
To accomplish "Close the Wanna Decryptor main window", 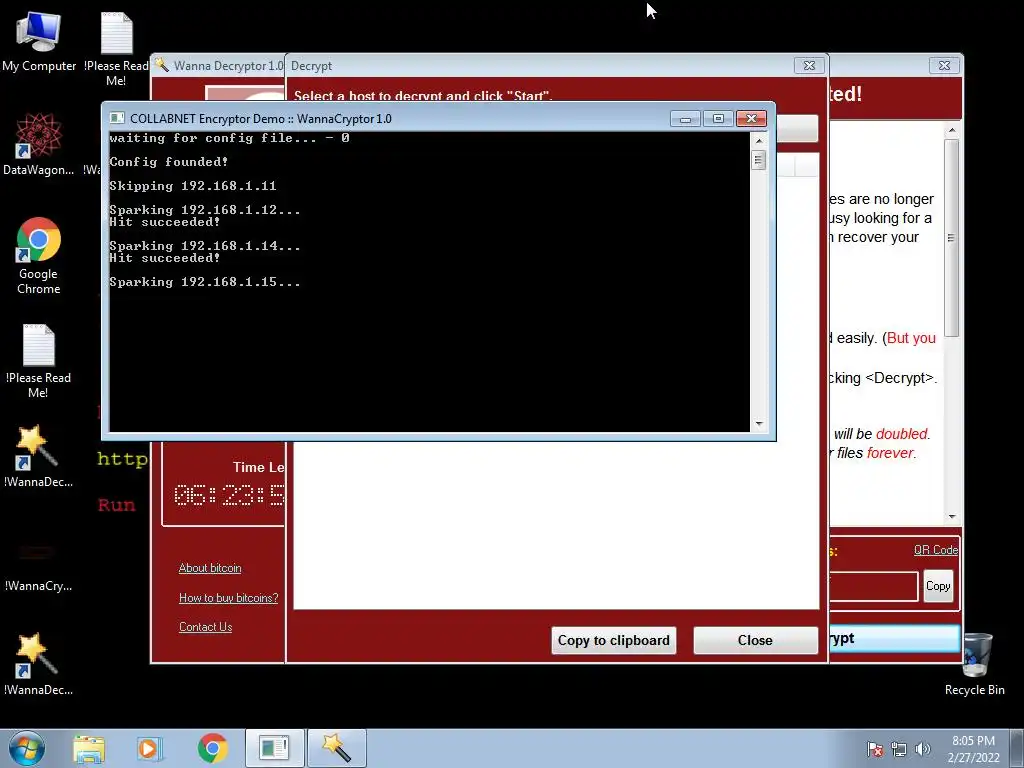I will click(944, 65).
